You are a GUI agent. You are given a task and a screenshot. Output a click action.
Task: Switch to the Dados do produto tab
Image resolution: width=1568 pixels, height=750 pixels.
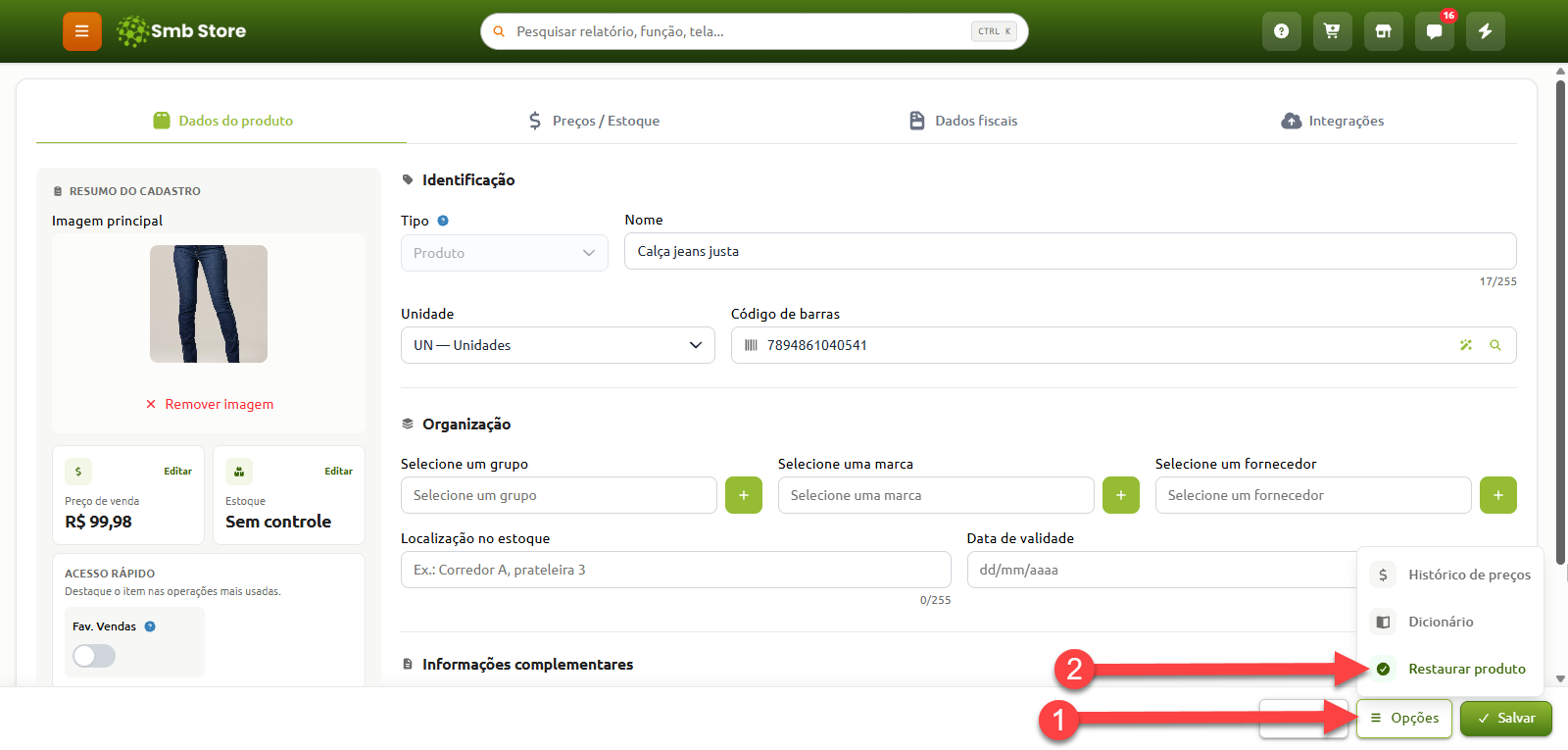(x=222, y=121)
